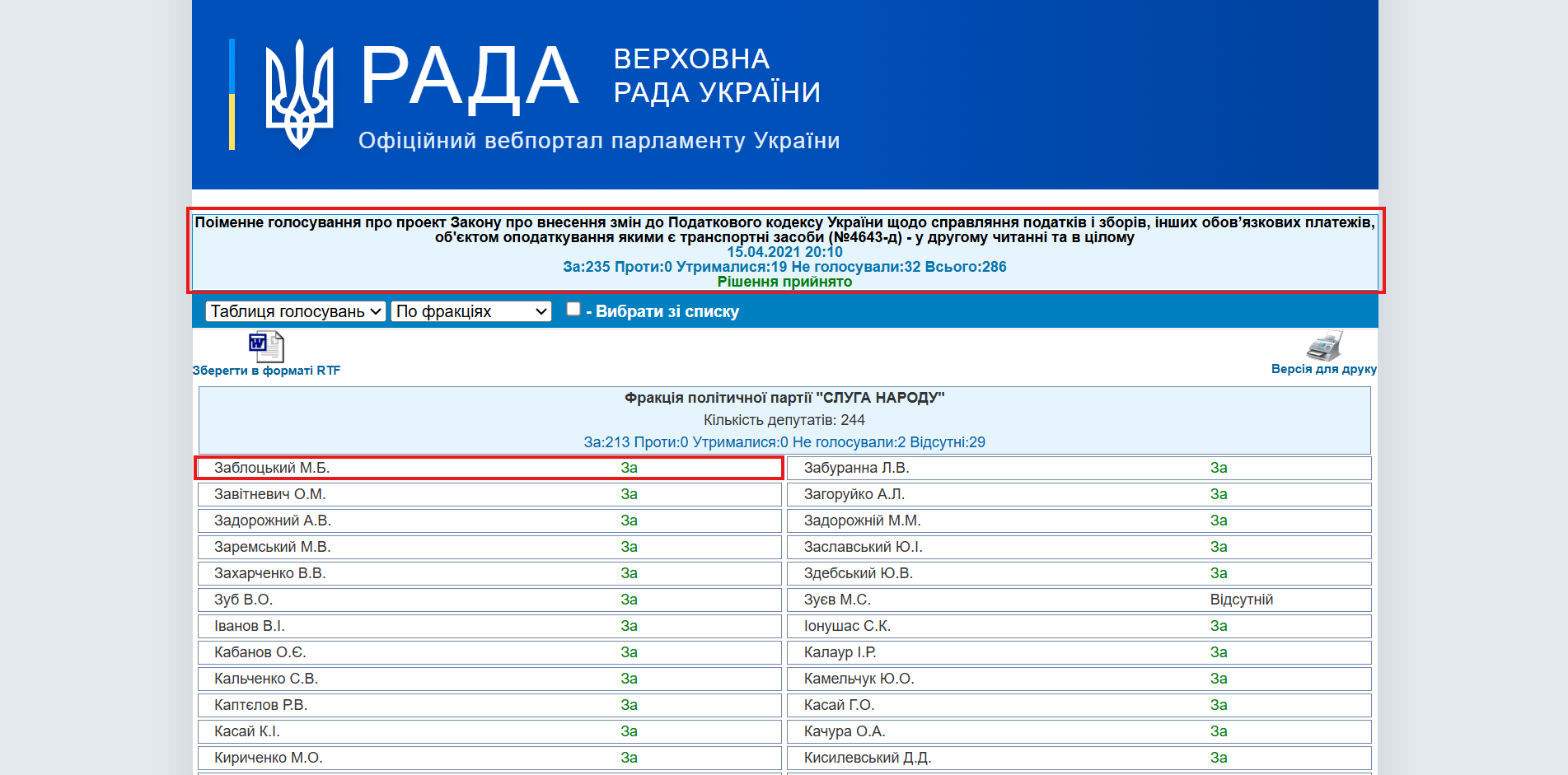Click faction title 'СЛУГА НАРОДУ'
This screenshot has width=1568, height=775.
[x=784, y=398]
